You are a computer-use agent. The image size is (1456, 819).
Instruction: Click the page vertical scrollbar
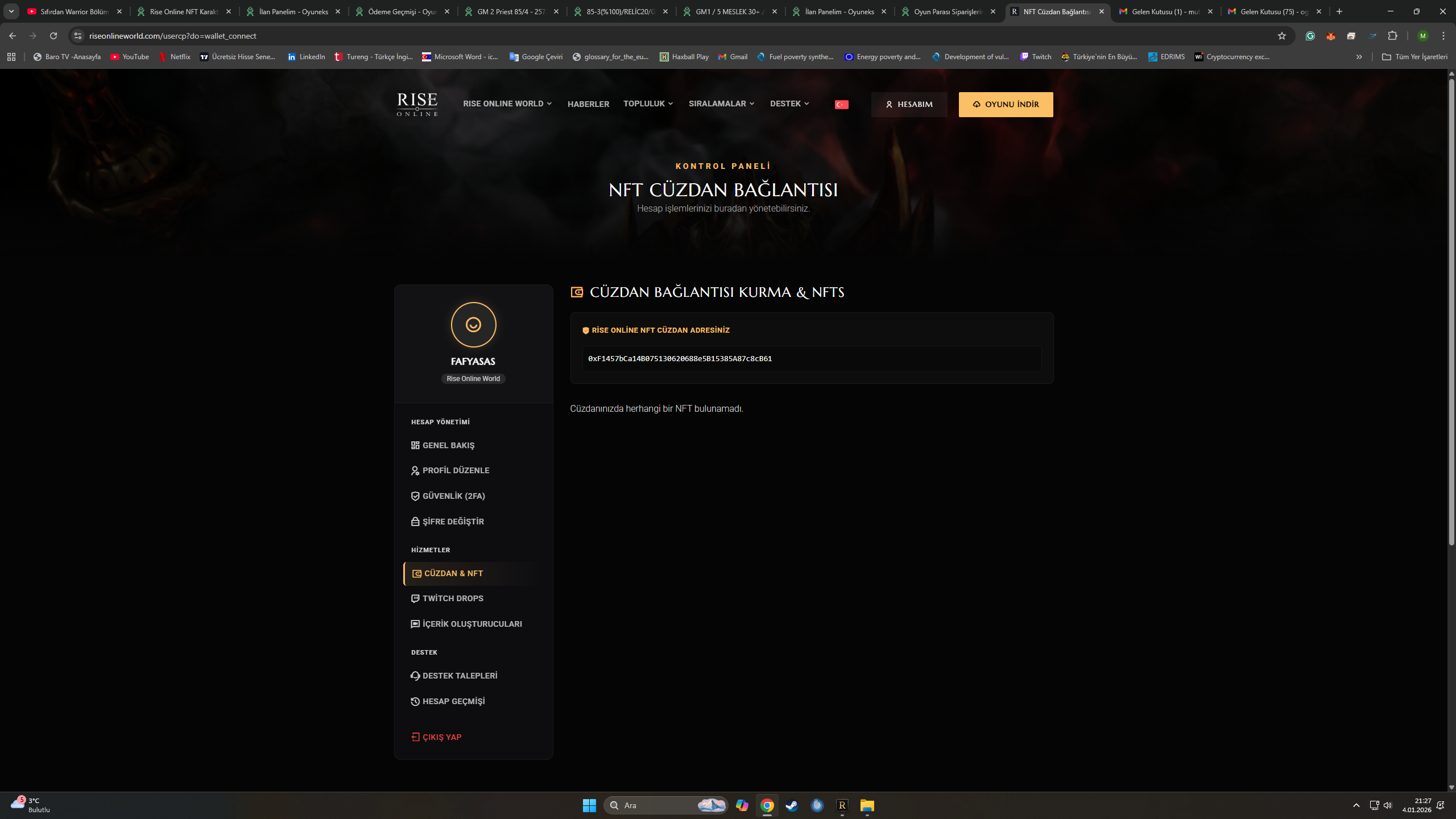(1451, 312)
